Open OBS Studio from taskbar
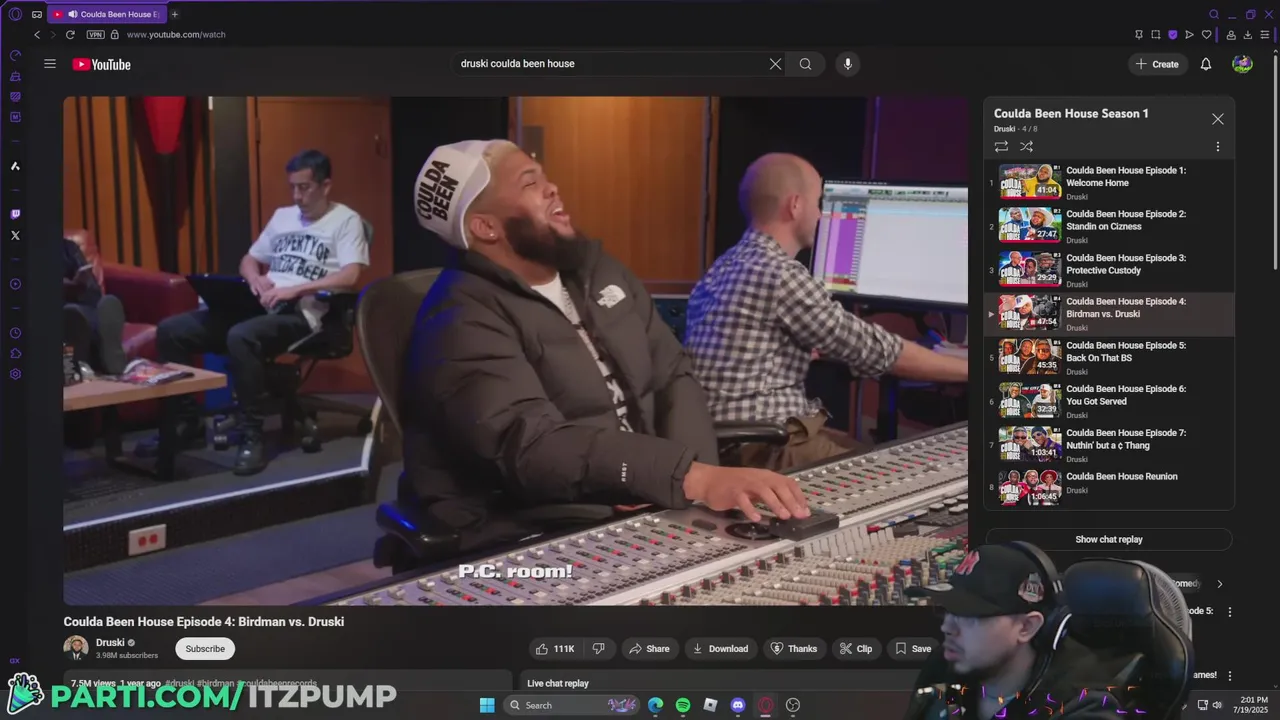This screenshot has height=720, width=1280. click(x=793, y=705)
